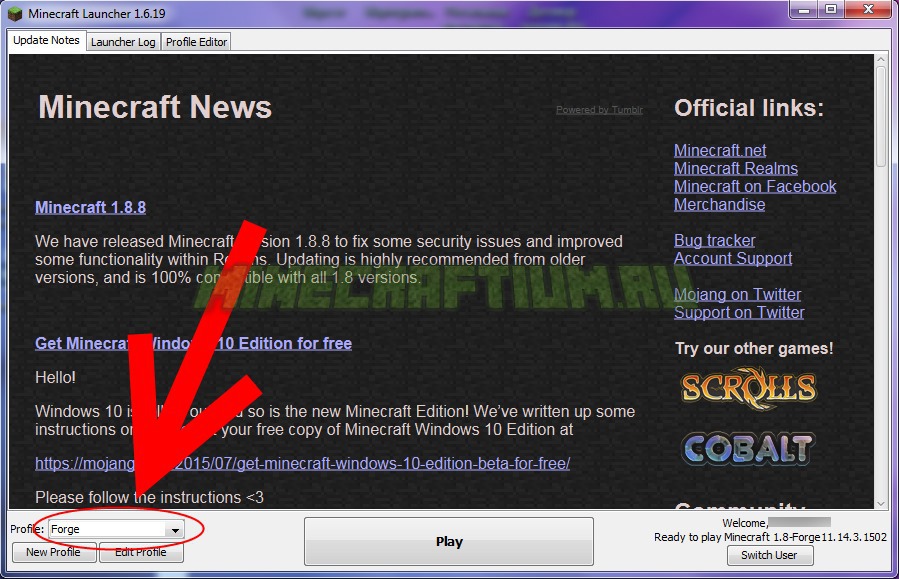Click the Account Support link
This screenshot has width=899, height=579.
tap(732, 258)
